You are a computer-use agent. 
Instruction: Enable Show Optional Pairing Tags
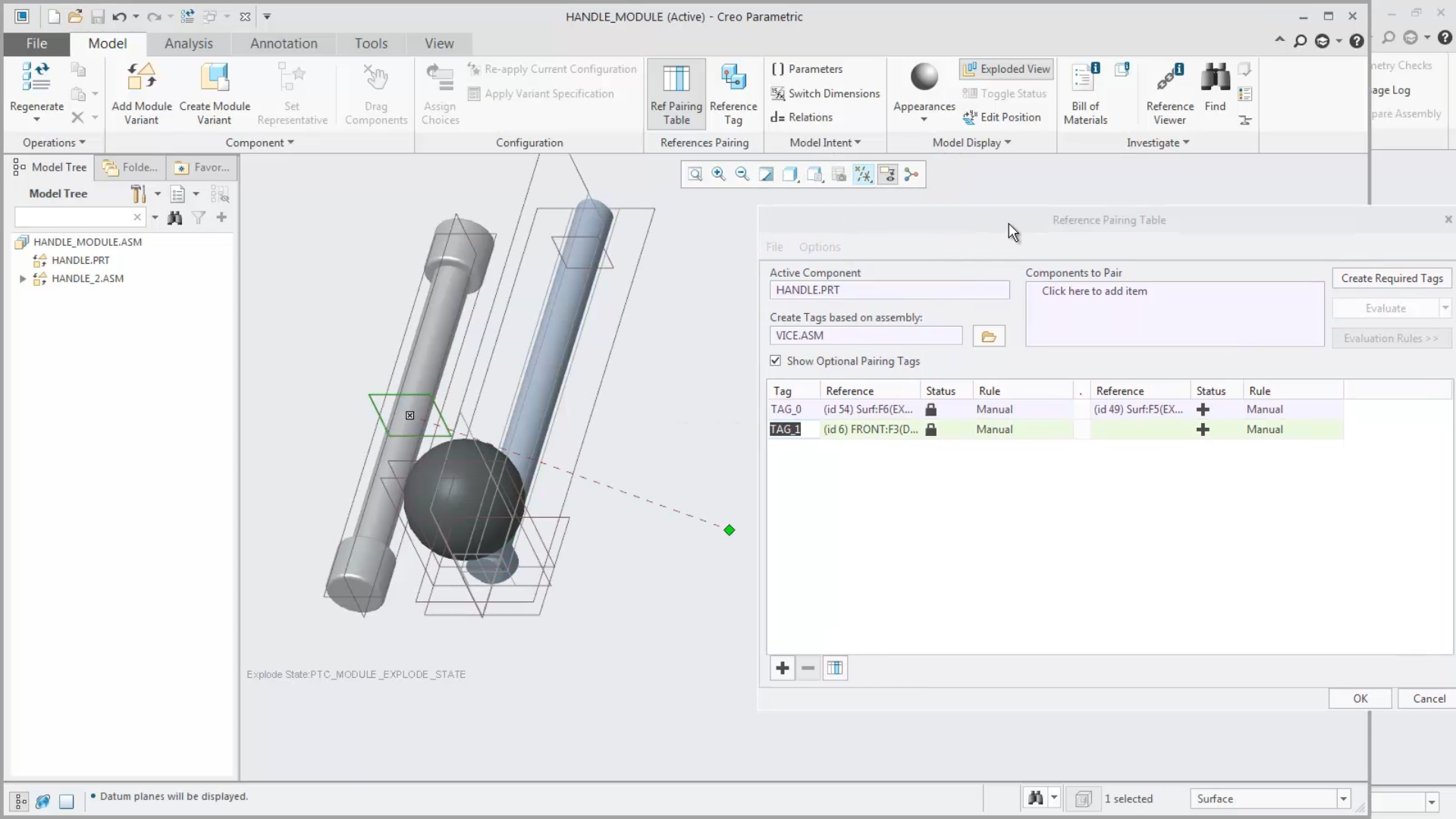(775, 361)
